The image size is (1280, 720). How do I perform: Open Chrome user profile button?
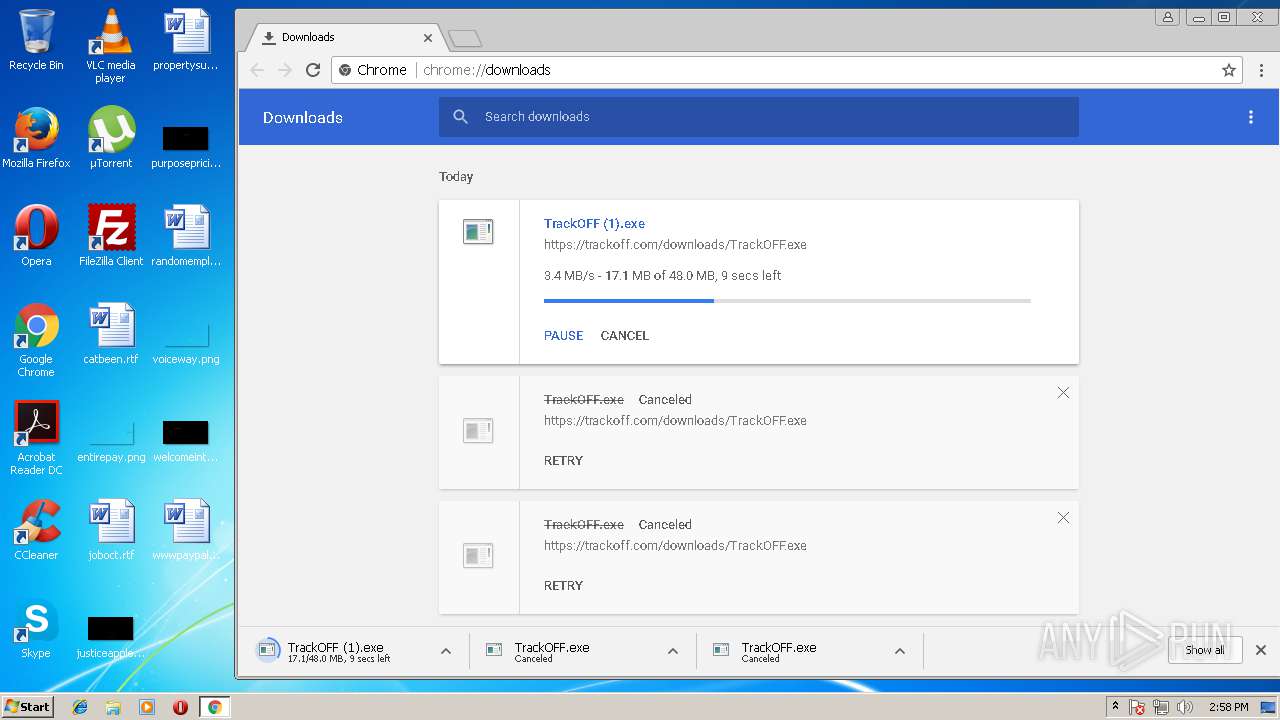tap(1167, 17)
